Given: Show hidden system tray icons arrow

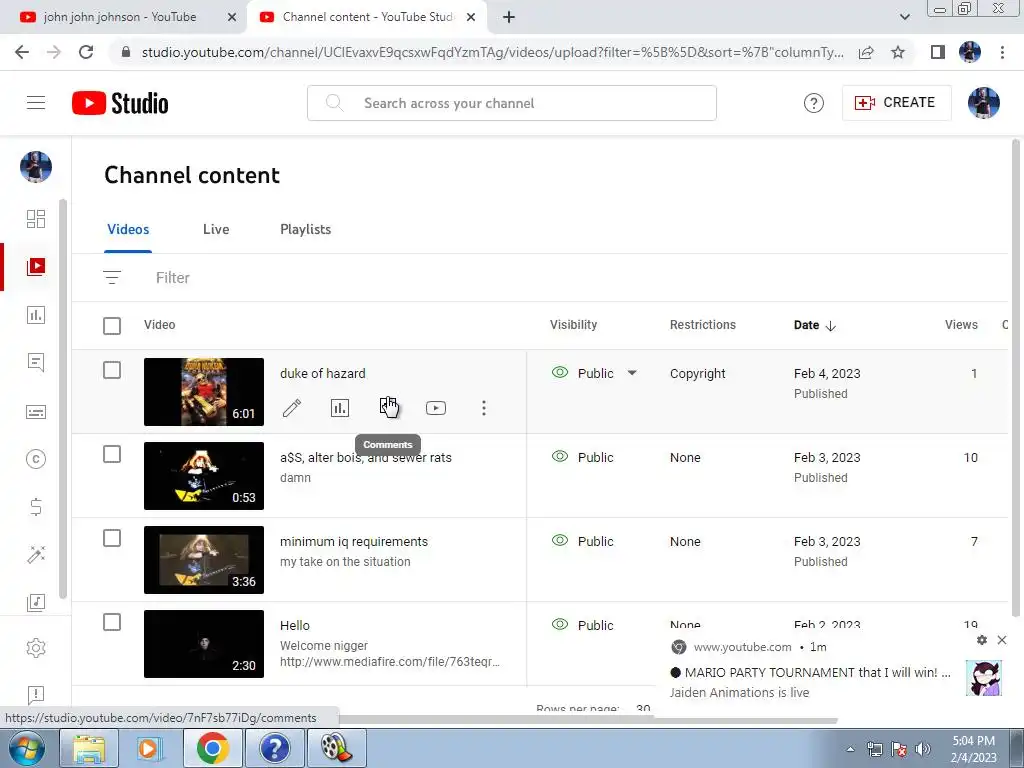Looking at the screenshot, I should point(850,749).
